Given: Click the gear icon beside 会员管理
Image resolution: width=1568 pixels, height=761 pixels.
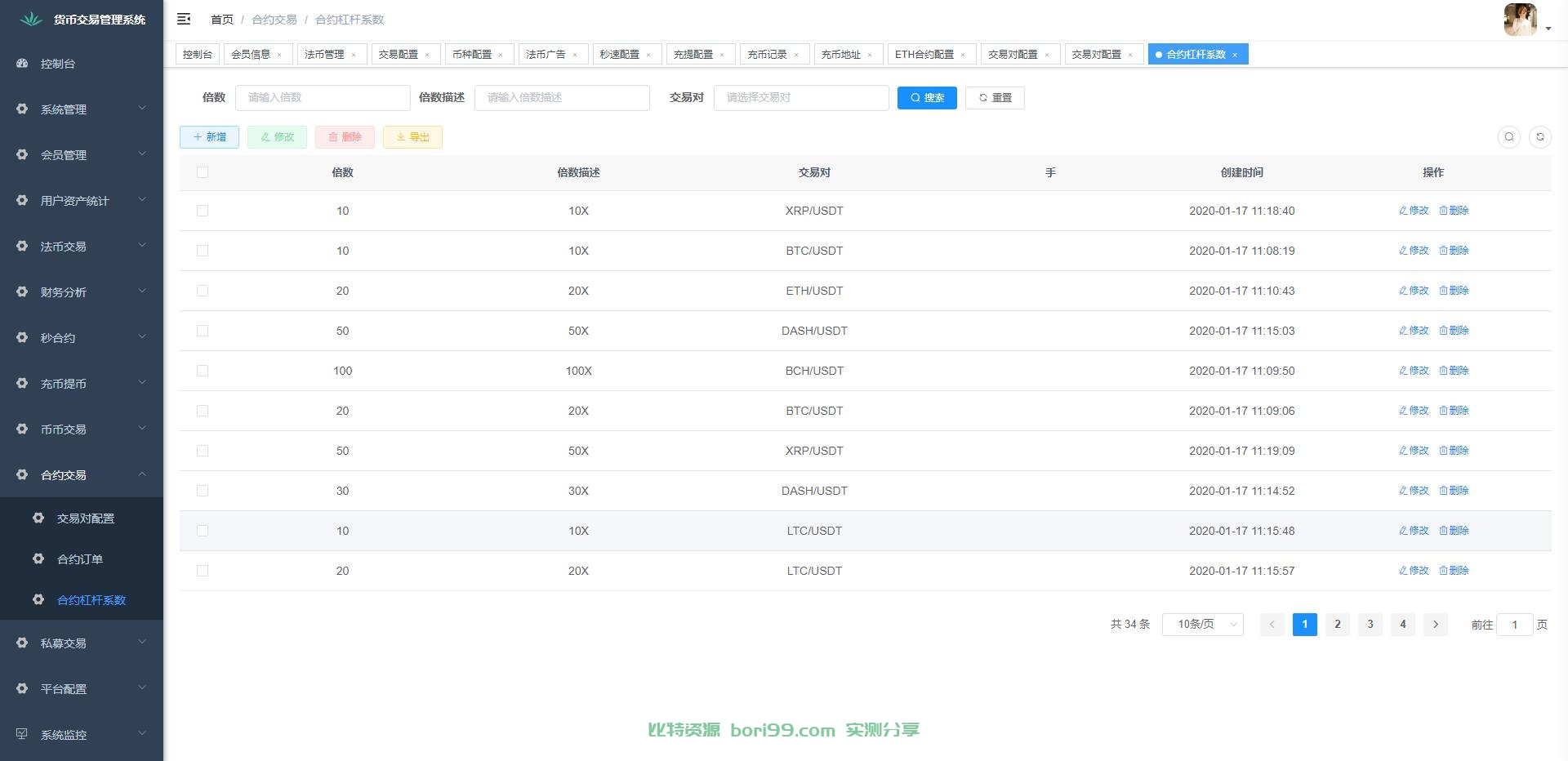Looking at the screenshot, I should (x=22, y=154).
